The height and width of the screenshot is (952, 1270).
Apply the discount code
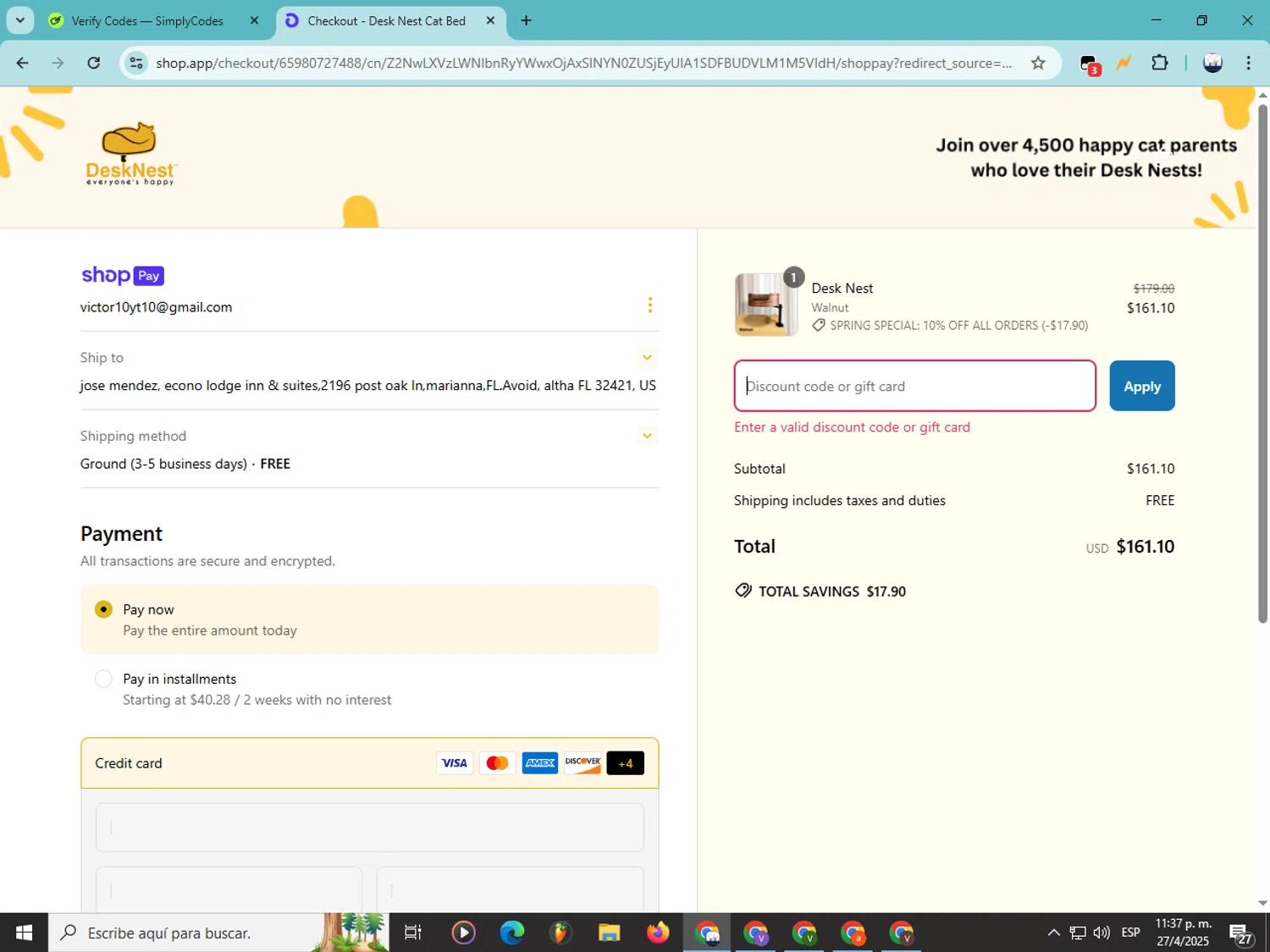1142,386
